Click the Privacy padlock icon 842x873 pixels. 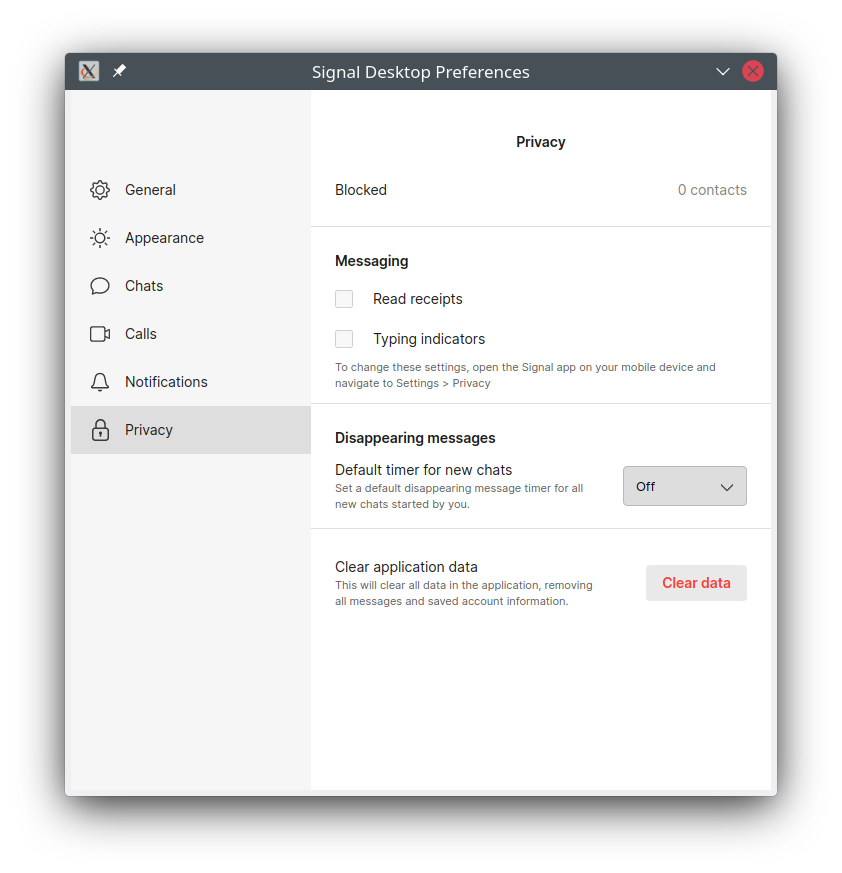[x=100, y=430]
